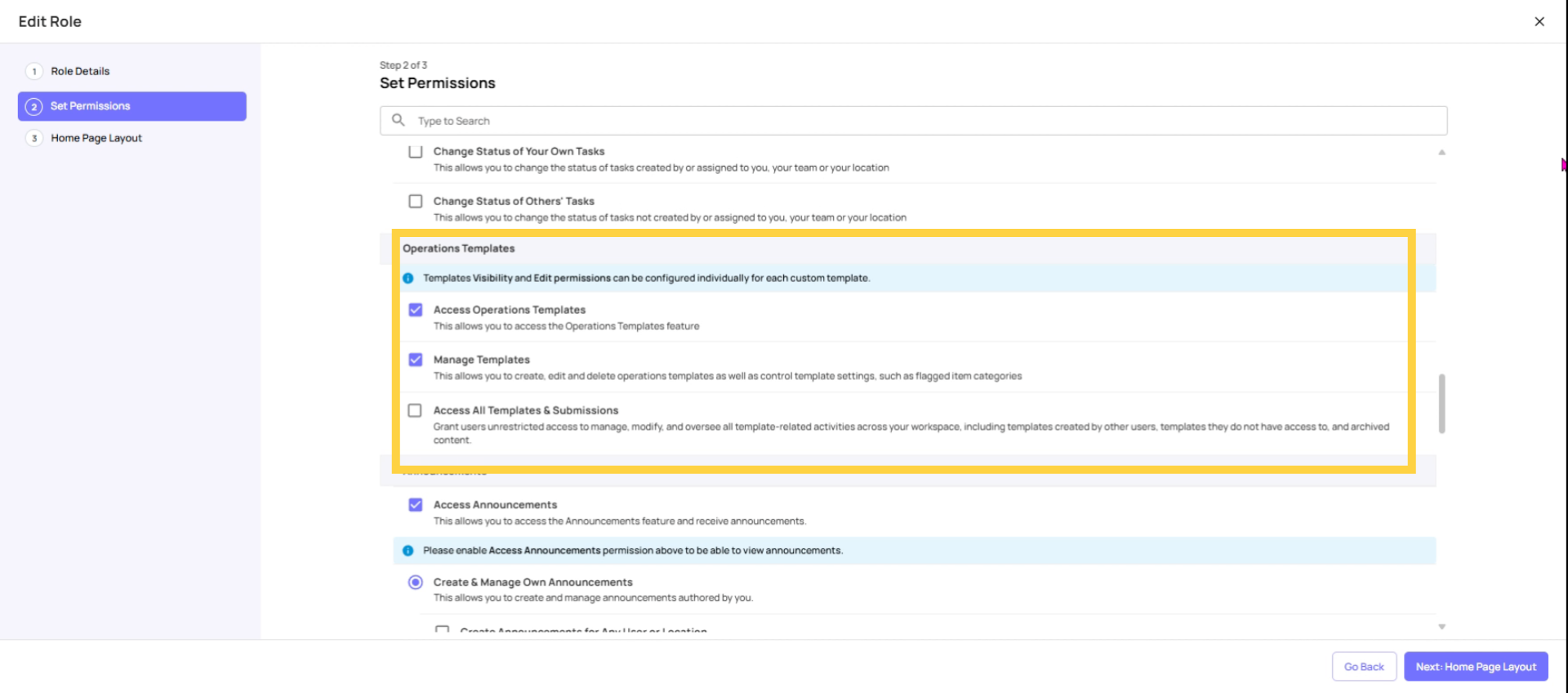Enable Access All Templates & Submissions
The image size is (1568, 693).
pos(415,410)
